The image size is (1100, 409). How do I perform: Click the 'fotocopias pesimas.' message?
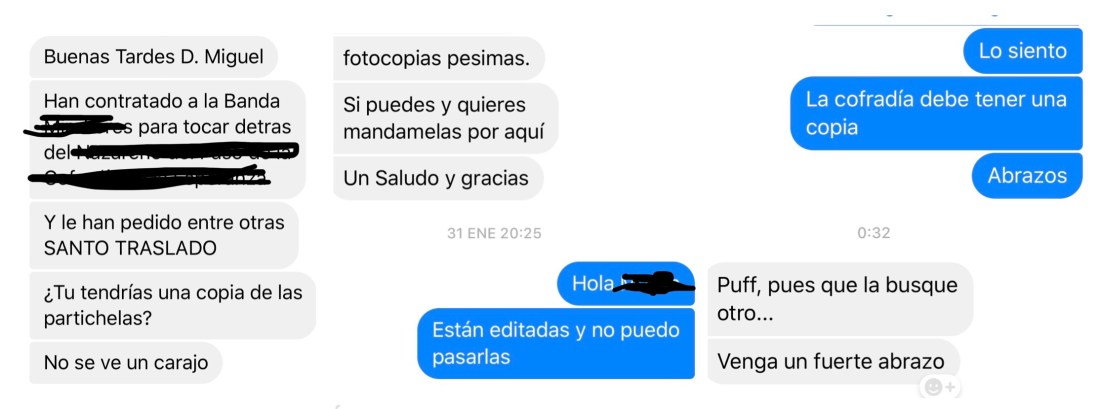(438, 58)
